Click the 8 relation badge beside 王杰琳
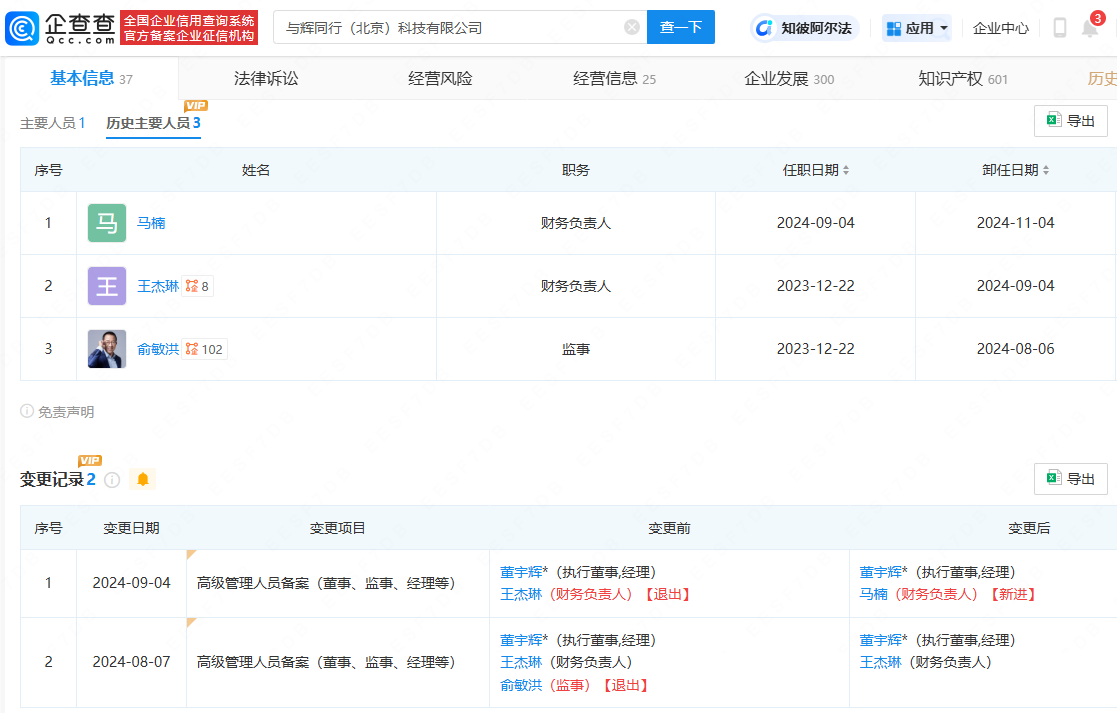The image size is (1117, 713). [x=197, y=286]
